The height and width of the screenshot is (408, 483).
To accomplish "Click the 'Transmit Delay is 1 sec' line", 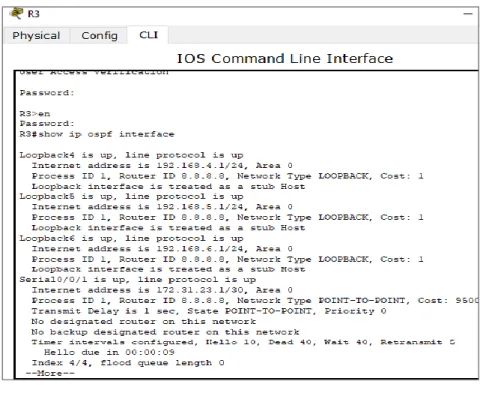I will pyautogui.click(x=209, y=311).
